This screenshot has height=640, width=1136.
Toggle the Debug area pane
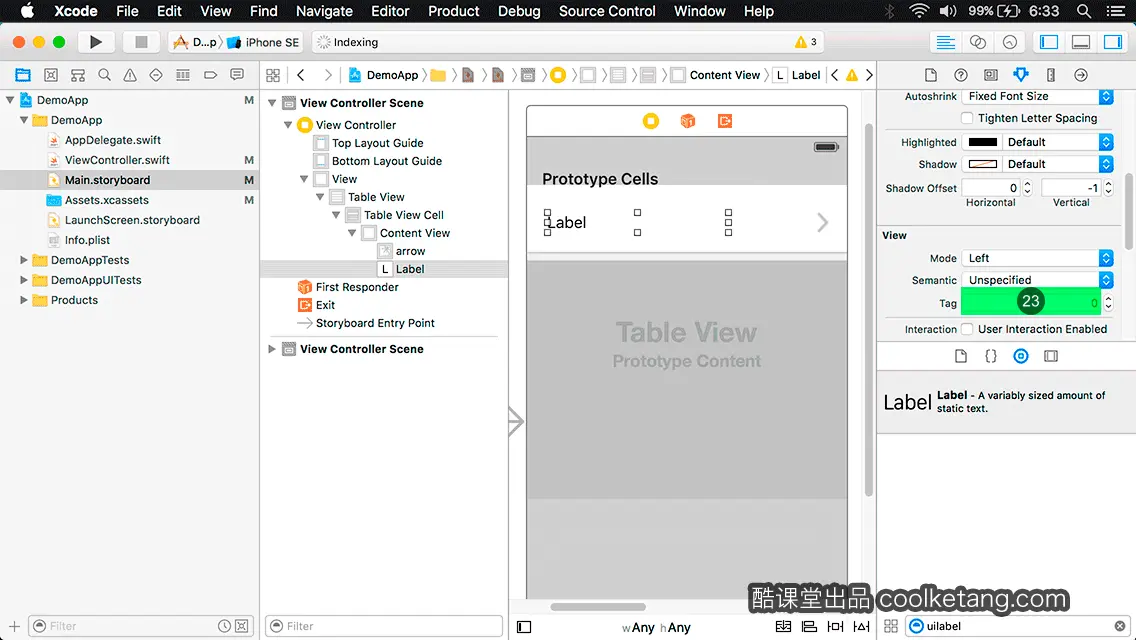[1081, 42]
